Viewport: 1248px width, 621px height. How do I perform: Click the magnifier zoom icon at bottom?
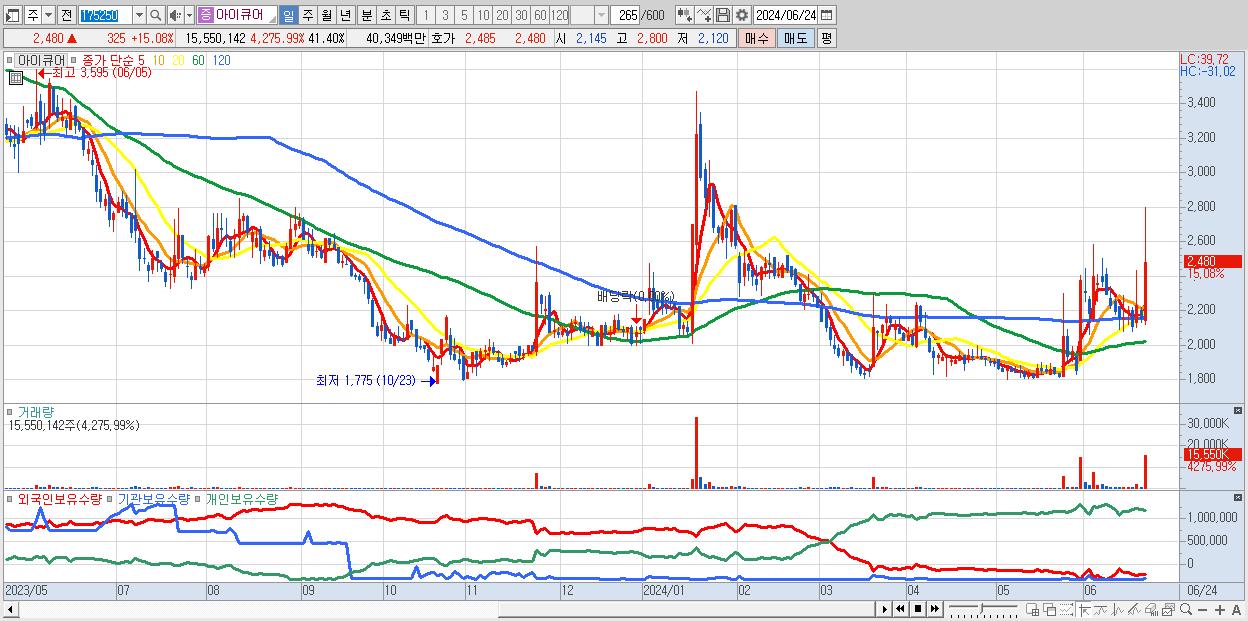coord(1186,609)
